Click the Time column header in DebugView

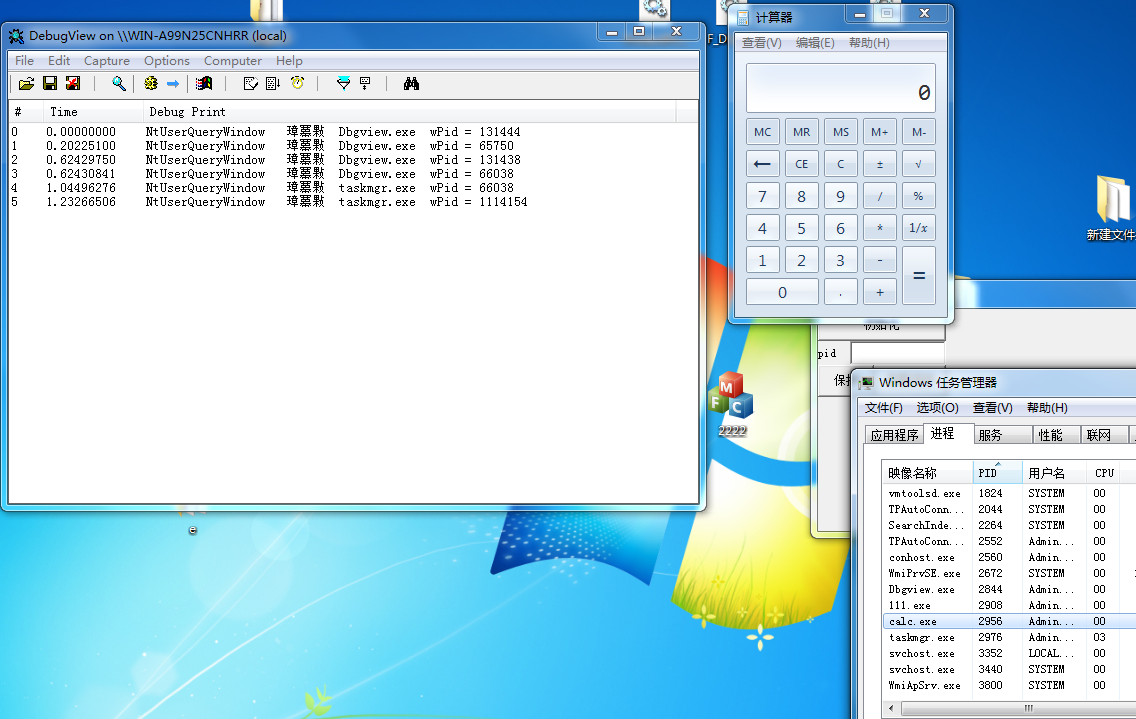tap(93, 112)
